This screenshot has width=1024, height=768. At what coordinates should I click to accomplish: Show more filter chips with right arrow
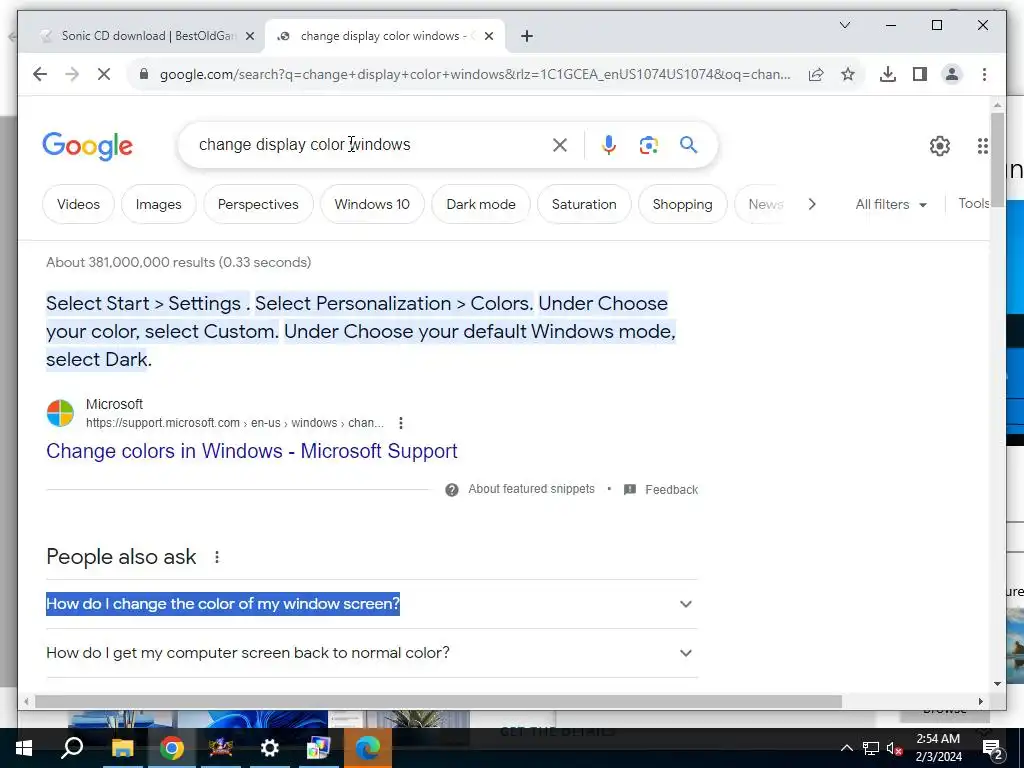pos(812,204)
